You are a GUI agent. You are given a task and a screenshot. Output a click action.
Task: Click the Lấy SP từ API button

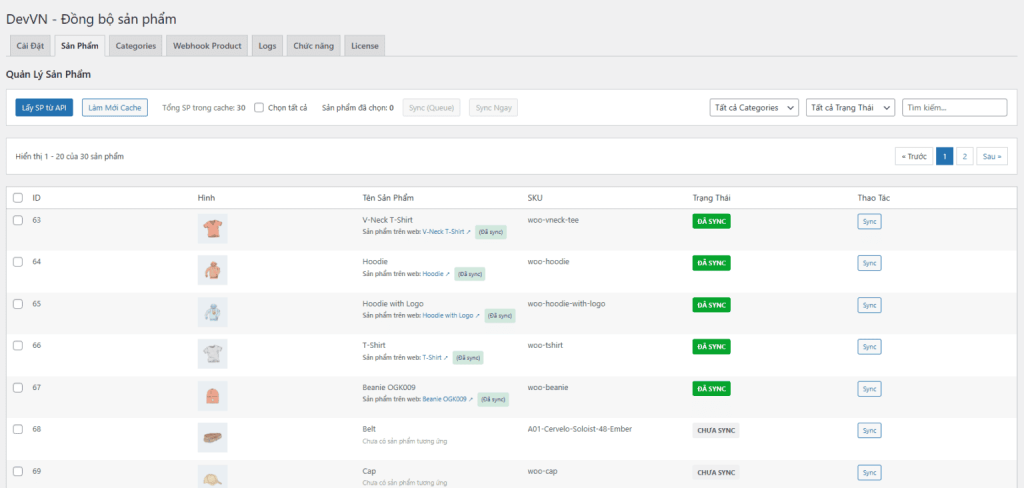(x=44, y=107)
